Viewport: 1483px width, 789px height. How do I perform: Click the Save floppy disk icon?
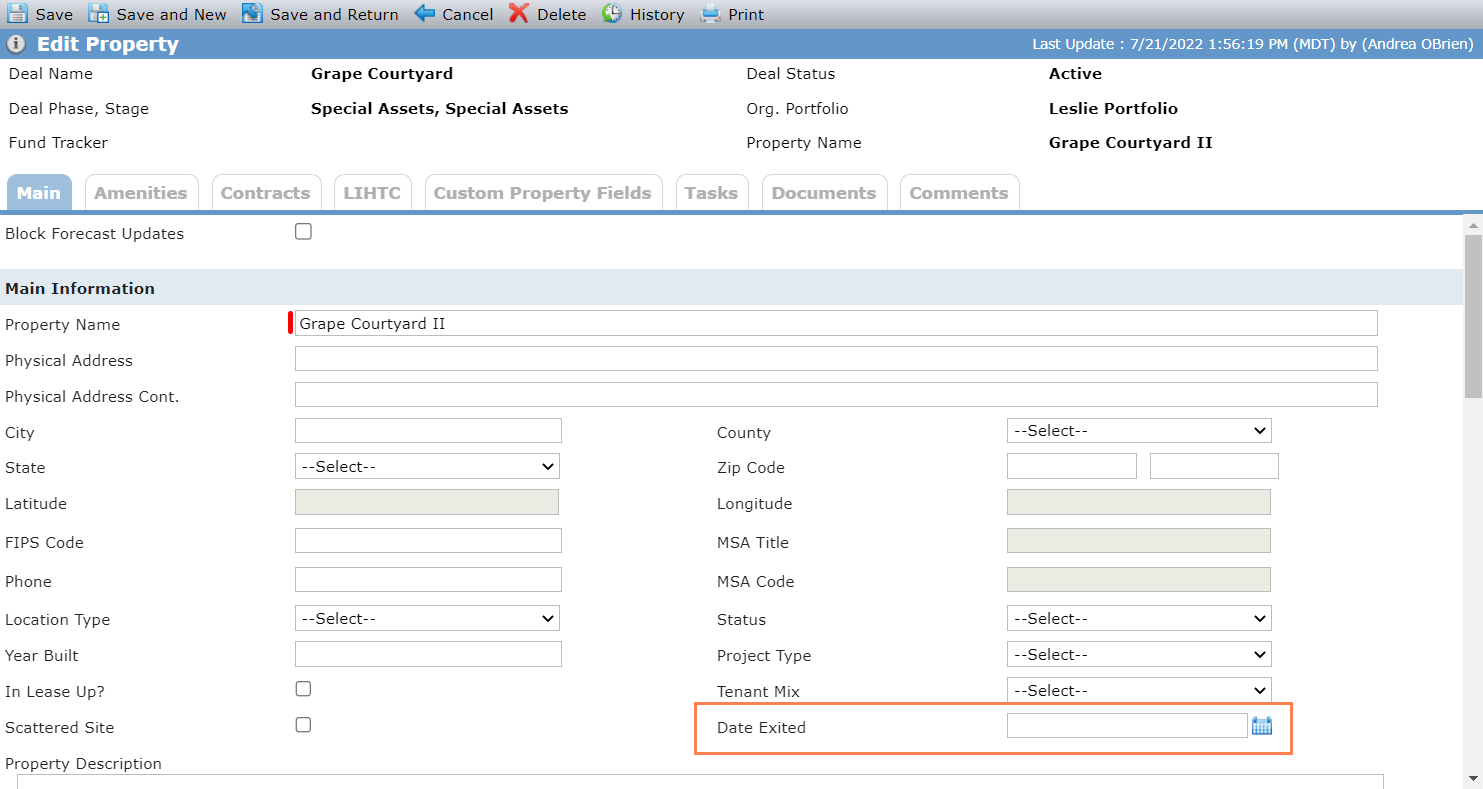point(17,14)
